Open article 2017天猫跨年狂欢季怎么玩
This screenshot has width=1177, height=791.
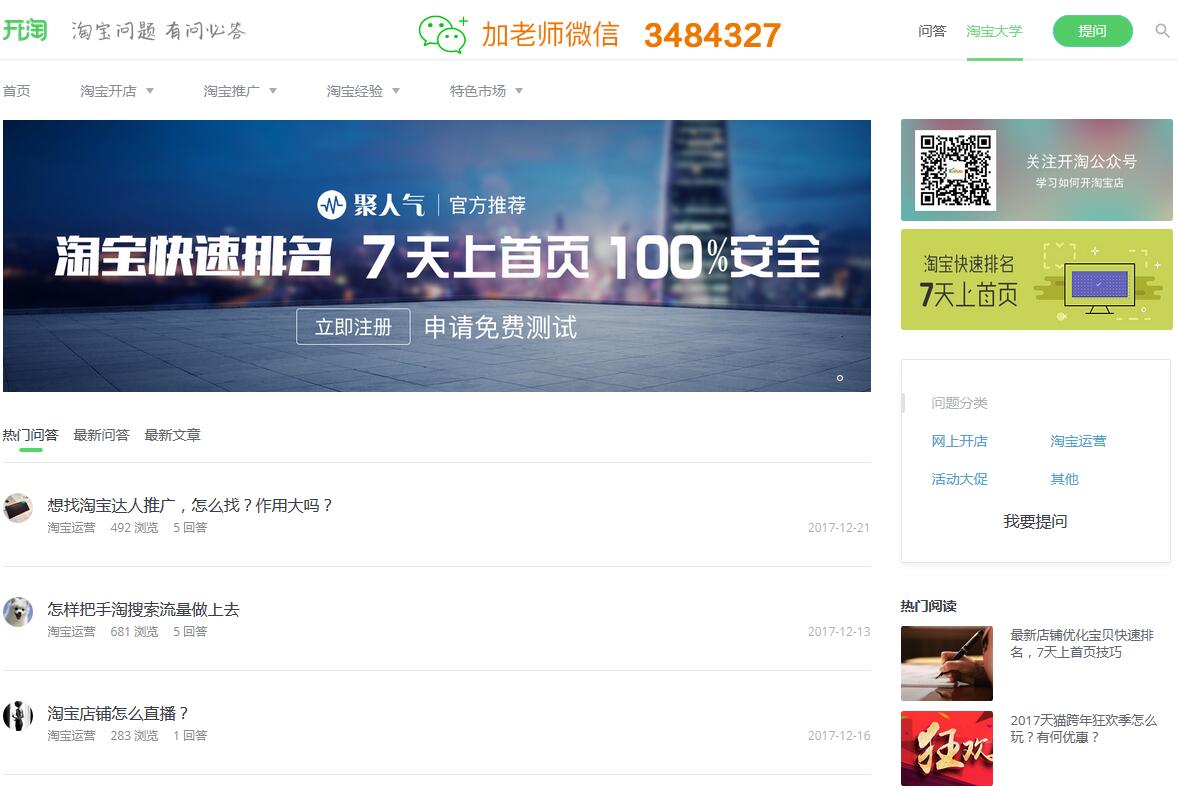pyautogui.click(x=1083, y=729)
